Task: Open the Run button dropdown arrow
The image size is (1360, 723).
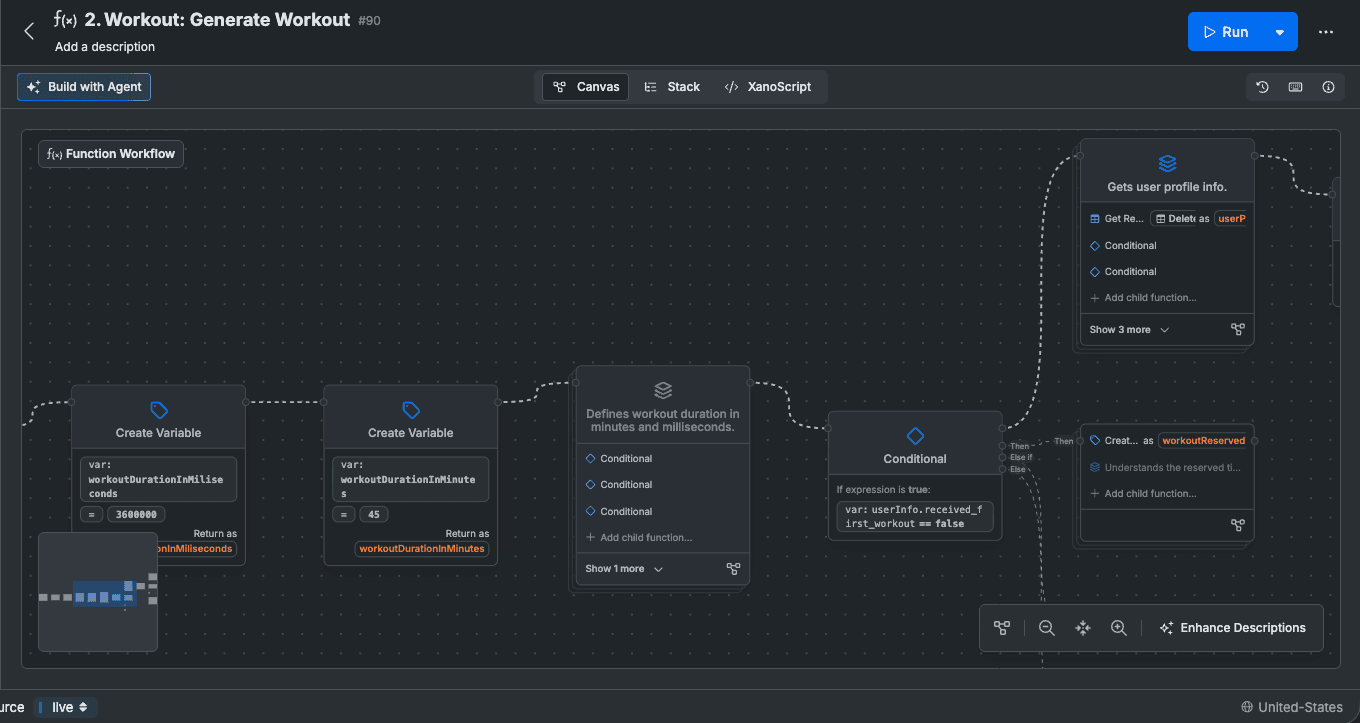Action: click(1279, 32)
